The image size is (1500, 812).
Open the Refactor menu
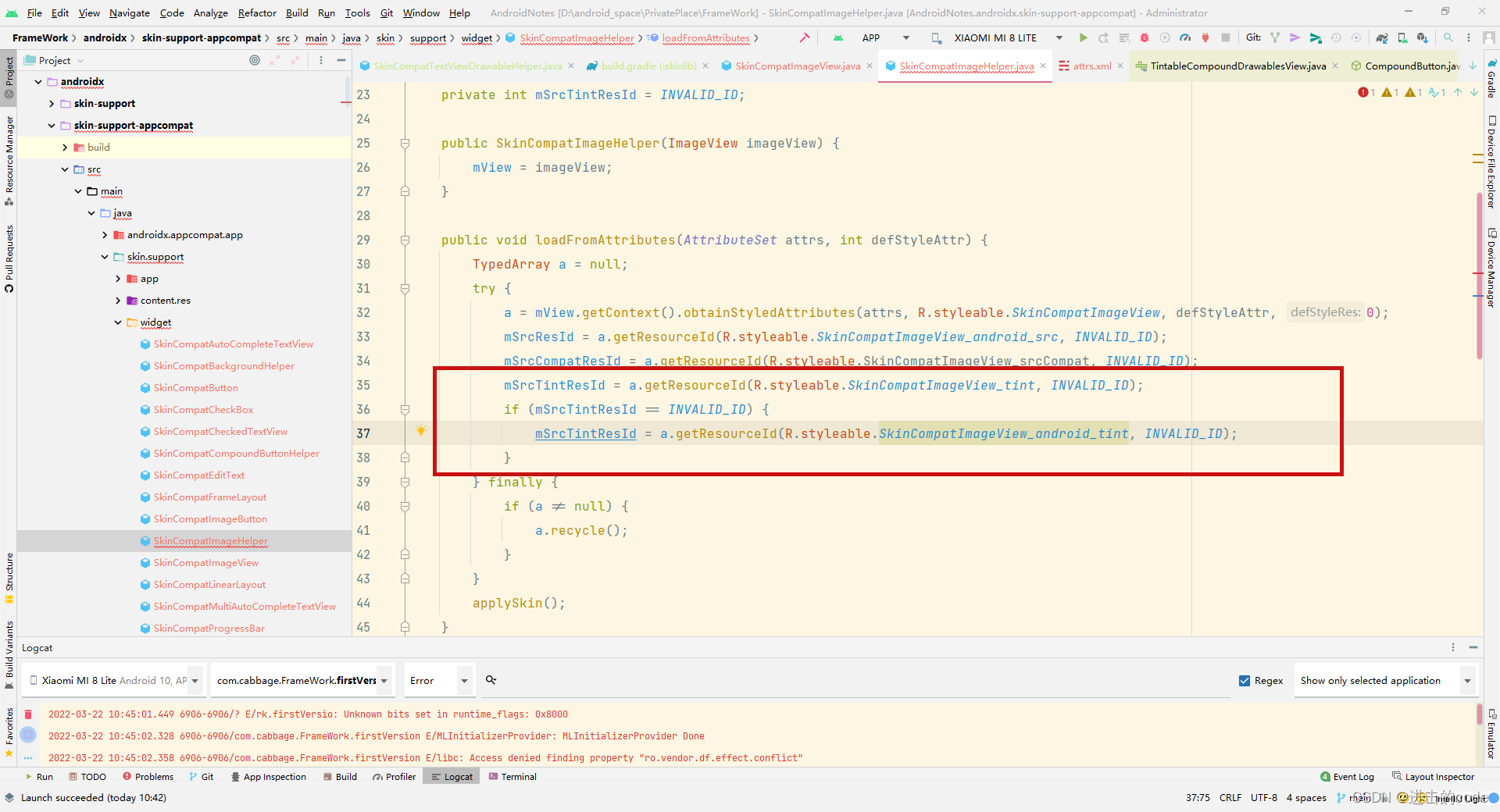[257, 12]
